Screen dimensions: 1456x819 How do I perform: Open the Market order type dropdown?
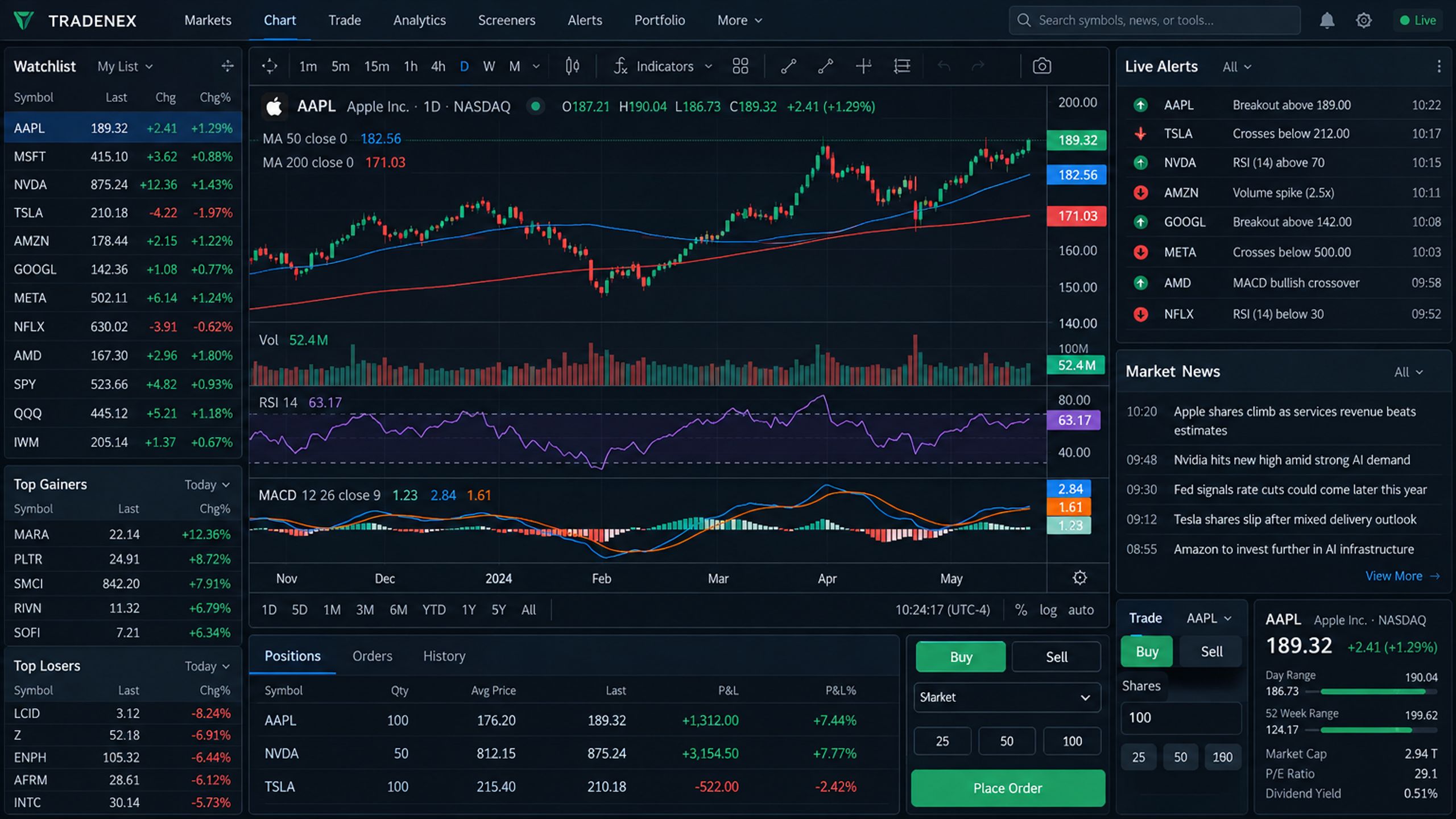click(x=1007, y=697)
